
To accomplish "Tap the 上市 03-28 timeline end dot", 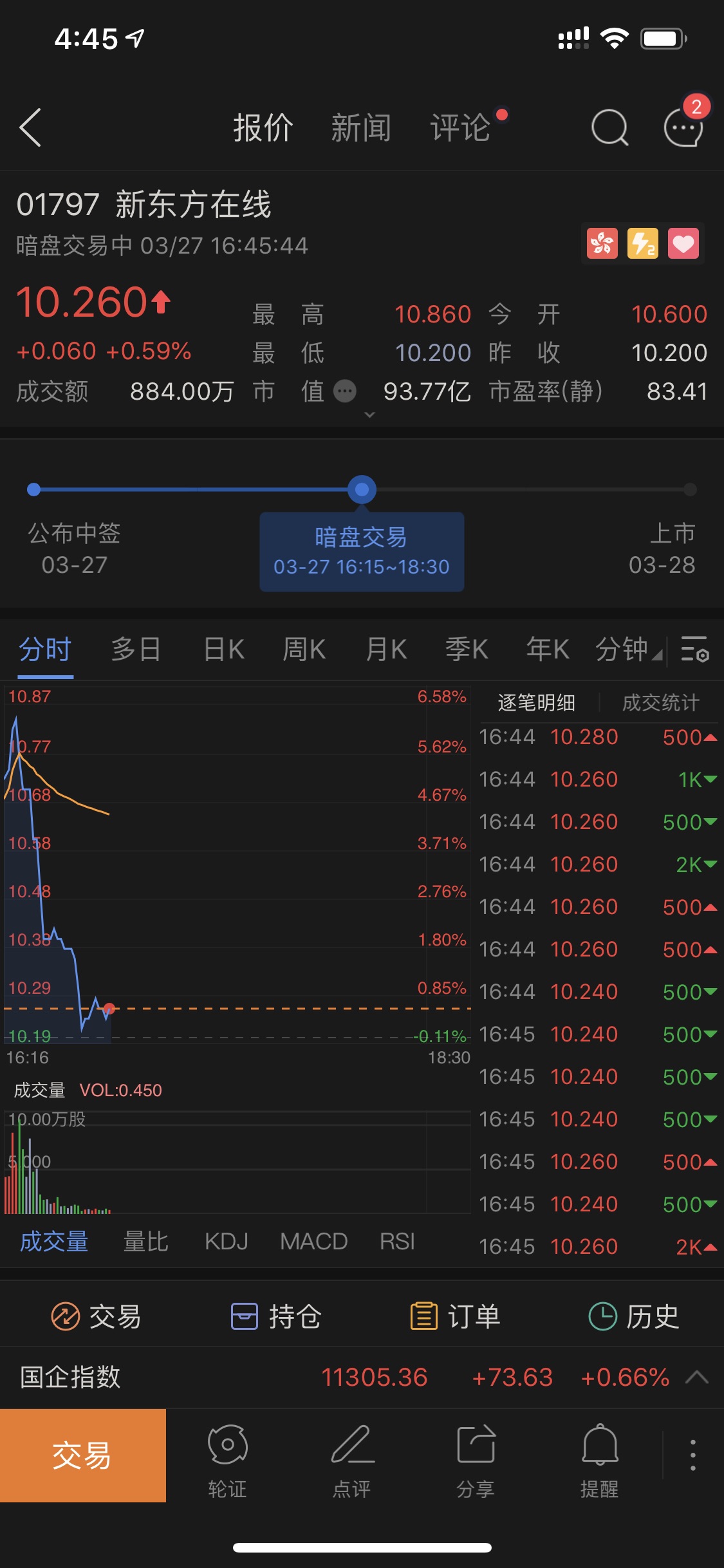I will coord(690,490).
